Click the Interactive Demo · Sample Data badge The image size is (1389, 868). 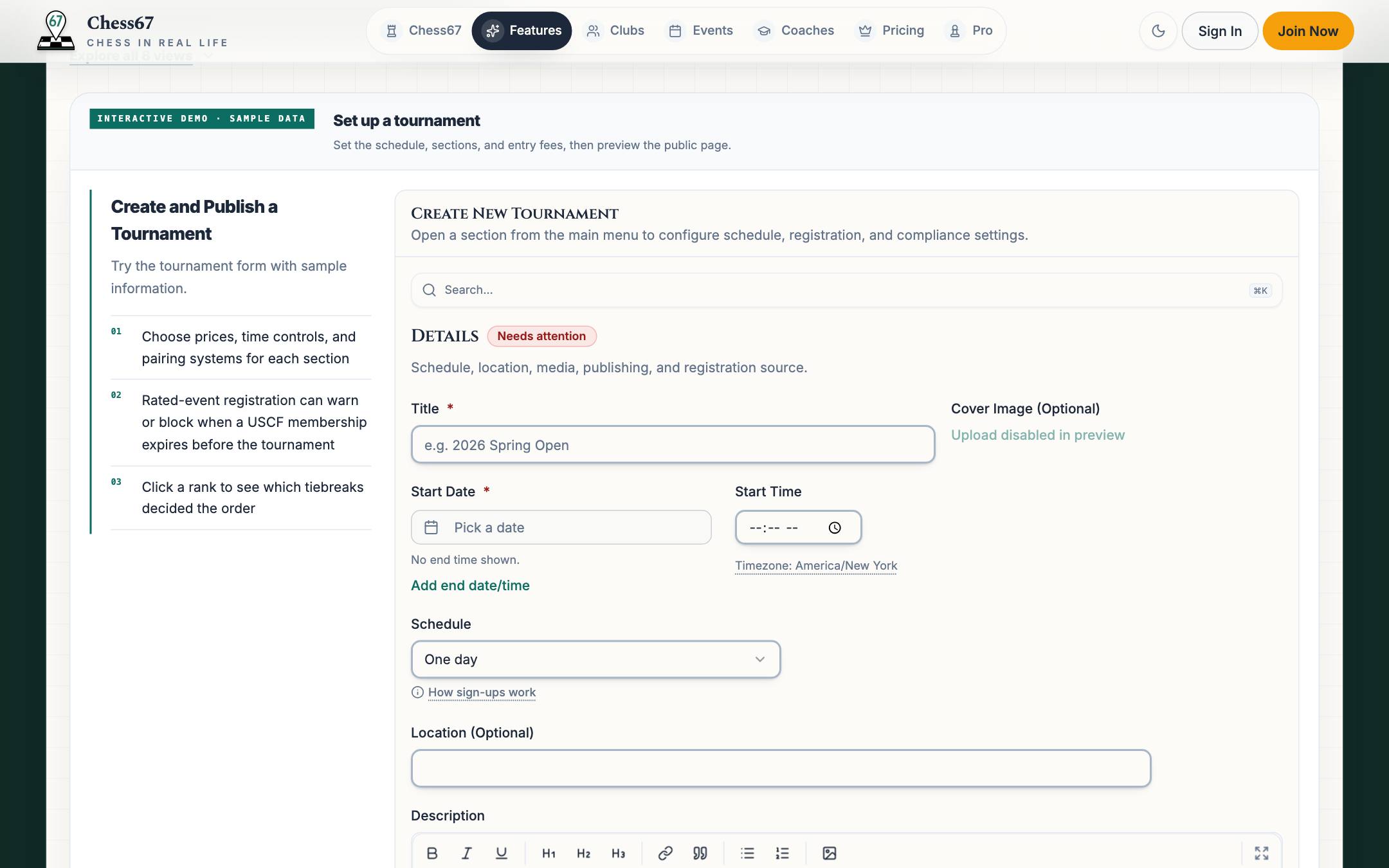tap(202, 118)
